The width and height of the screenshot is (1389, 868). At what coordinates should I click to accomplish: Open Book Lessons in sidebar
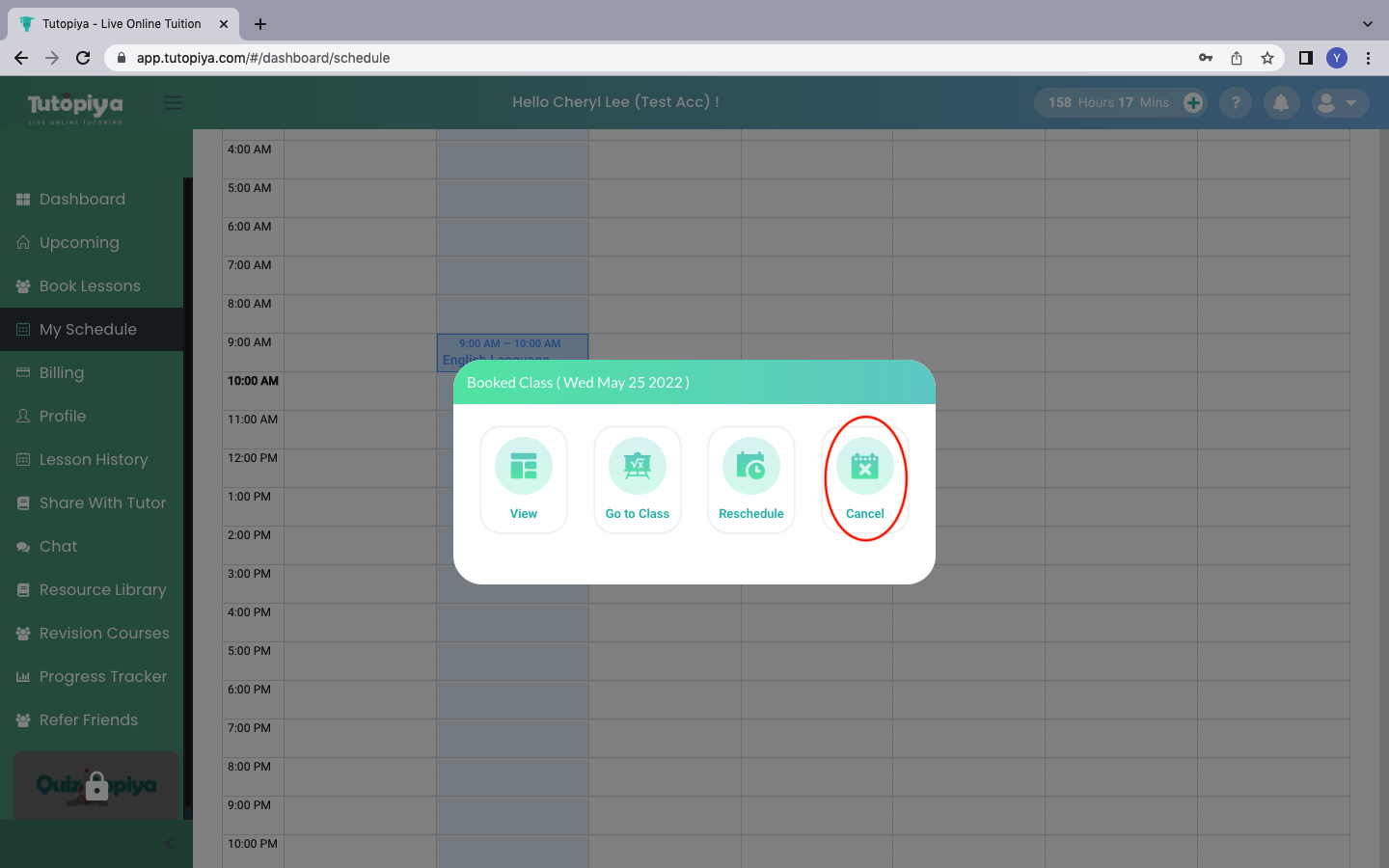(x=90, y=286)
